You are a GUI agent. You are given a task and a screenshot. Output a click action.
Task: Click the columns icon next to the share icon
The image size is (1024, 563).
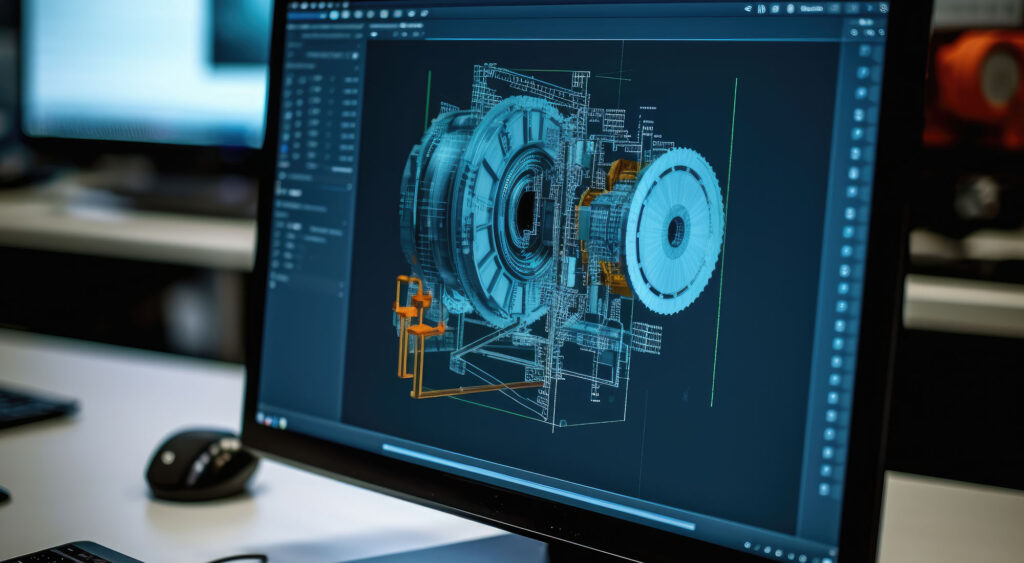pyautogui.click(x=761, y=8)
